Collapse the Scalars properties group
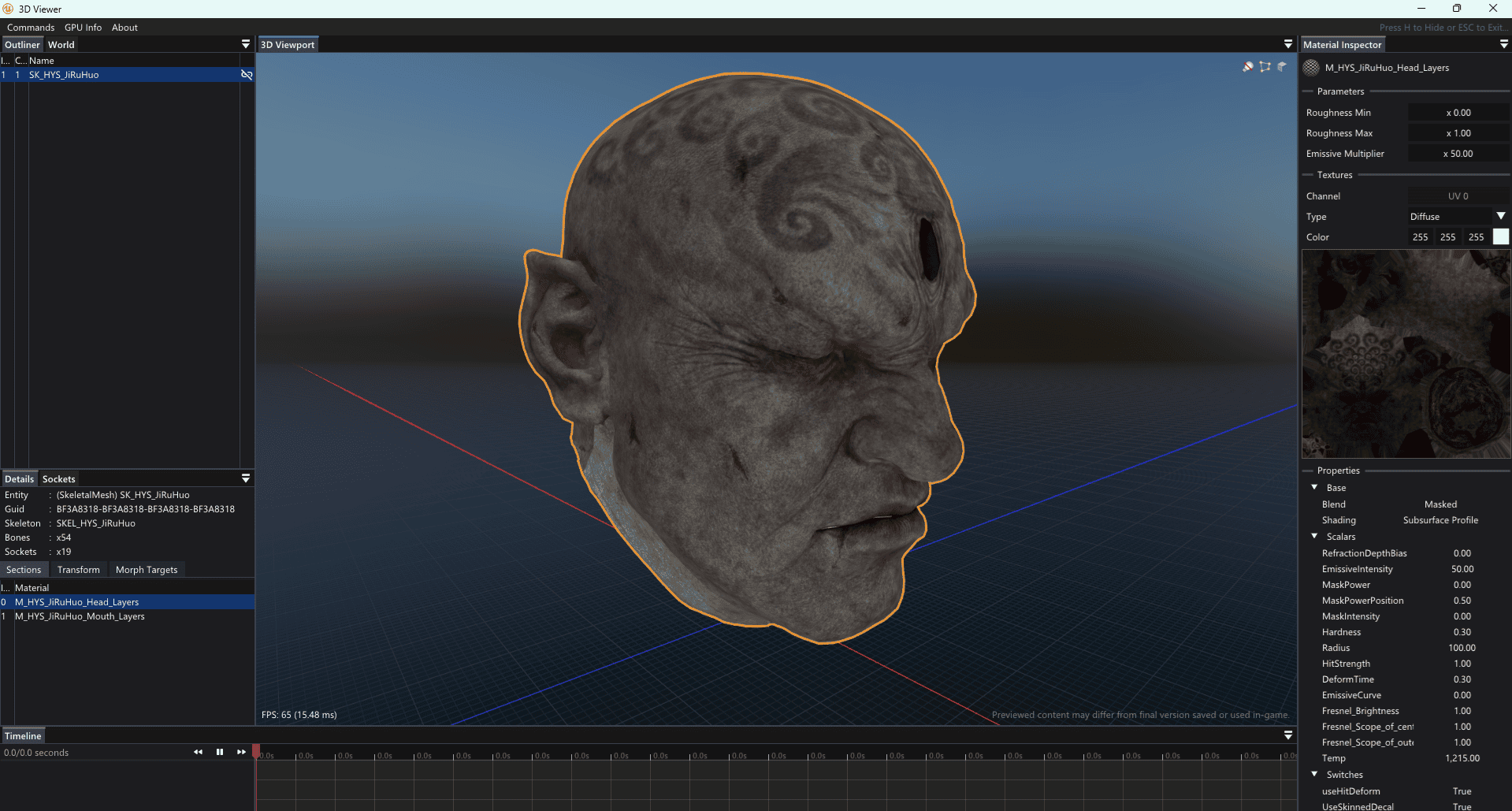The image size is (1512, 811). pyautogui.click(x=1314, y=536)
